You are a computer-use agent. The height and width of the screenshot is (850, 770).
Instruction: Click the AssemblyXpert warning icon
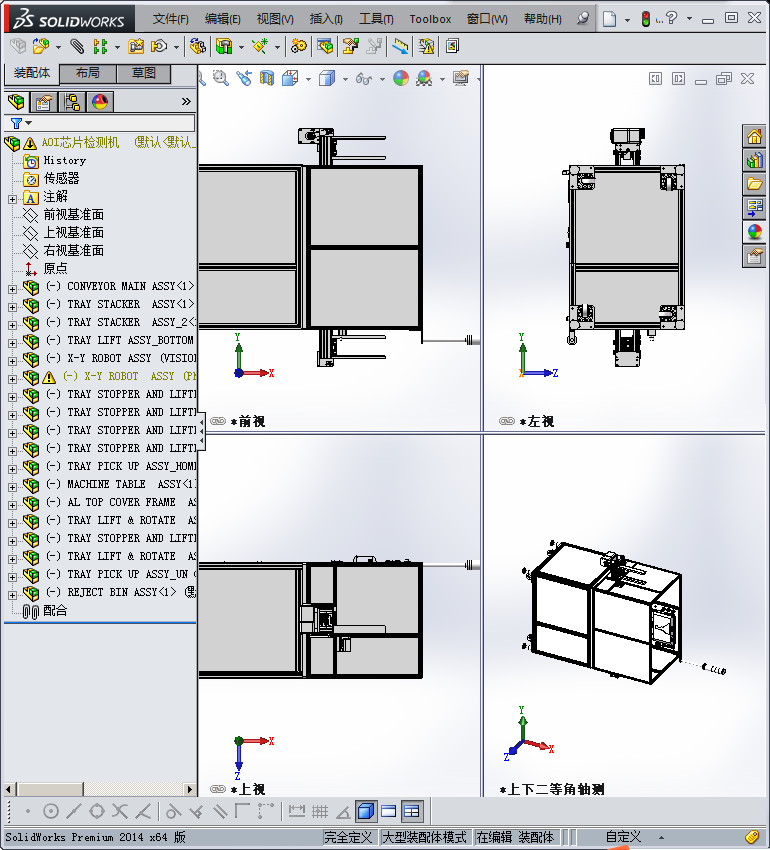pyautogui.click(x=426, y=47)
